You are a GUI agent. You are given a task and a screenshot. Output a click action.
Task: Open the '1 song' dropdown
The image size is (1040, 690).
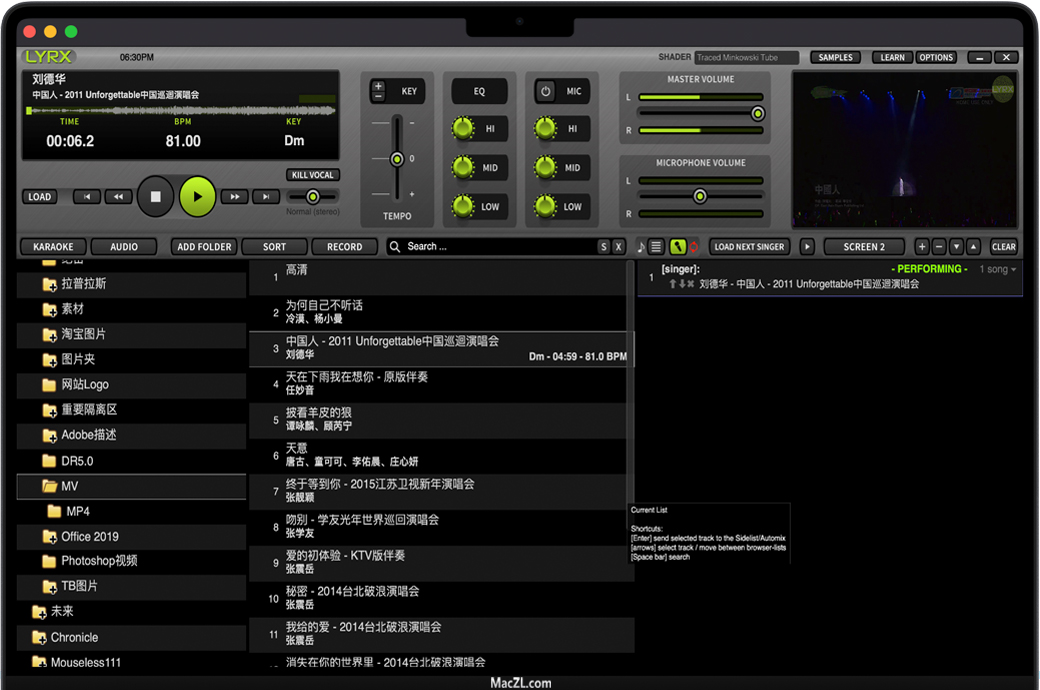(x=997, y=270)
